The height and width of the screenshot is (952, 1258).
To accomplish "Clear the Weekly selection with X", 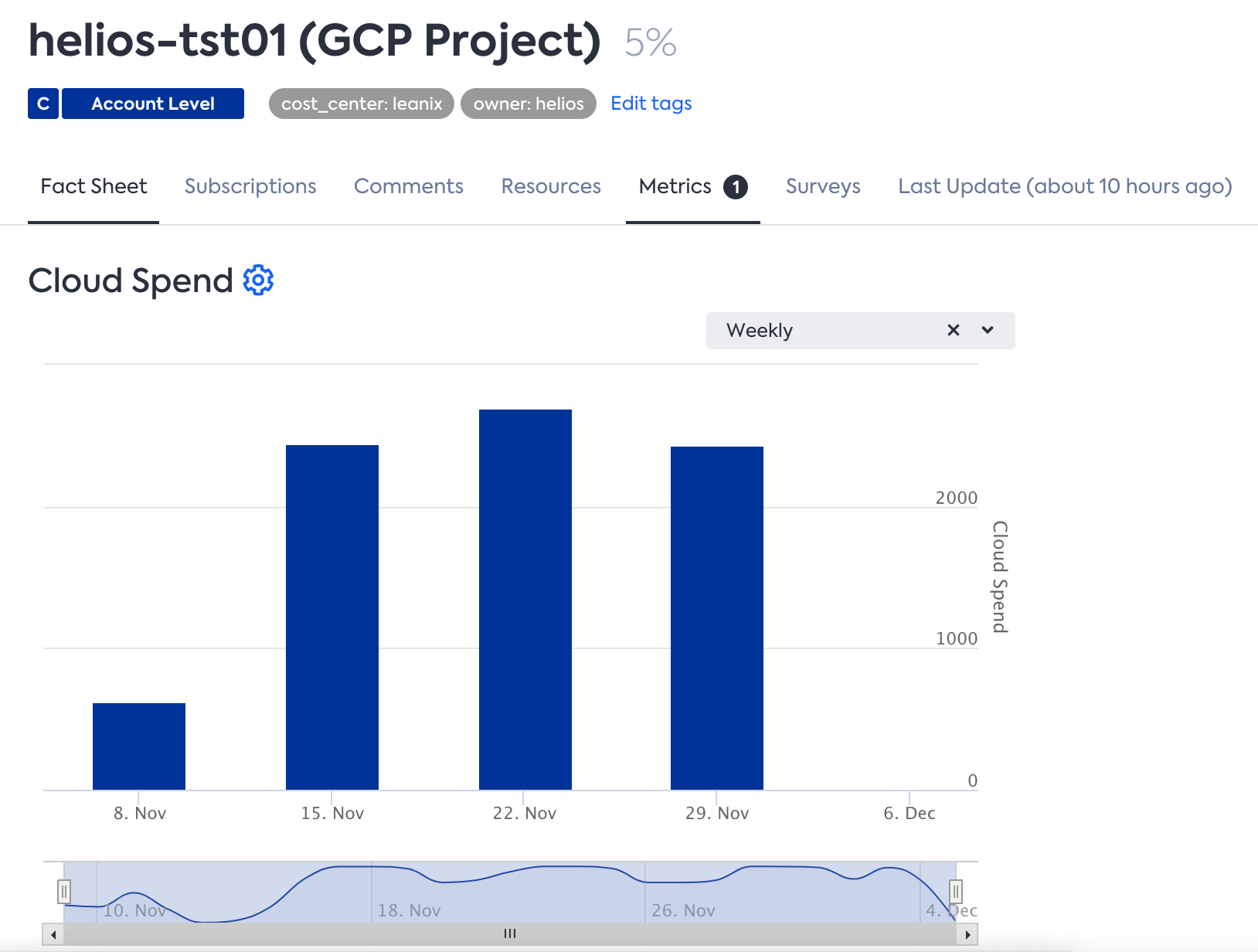I will [954, 330].
